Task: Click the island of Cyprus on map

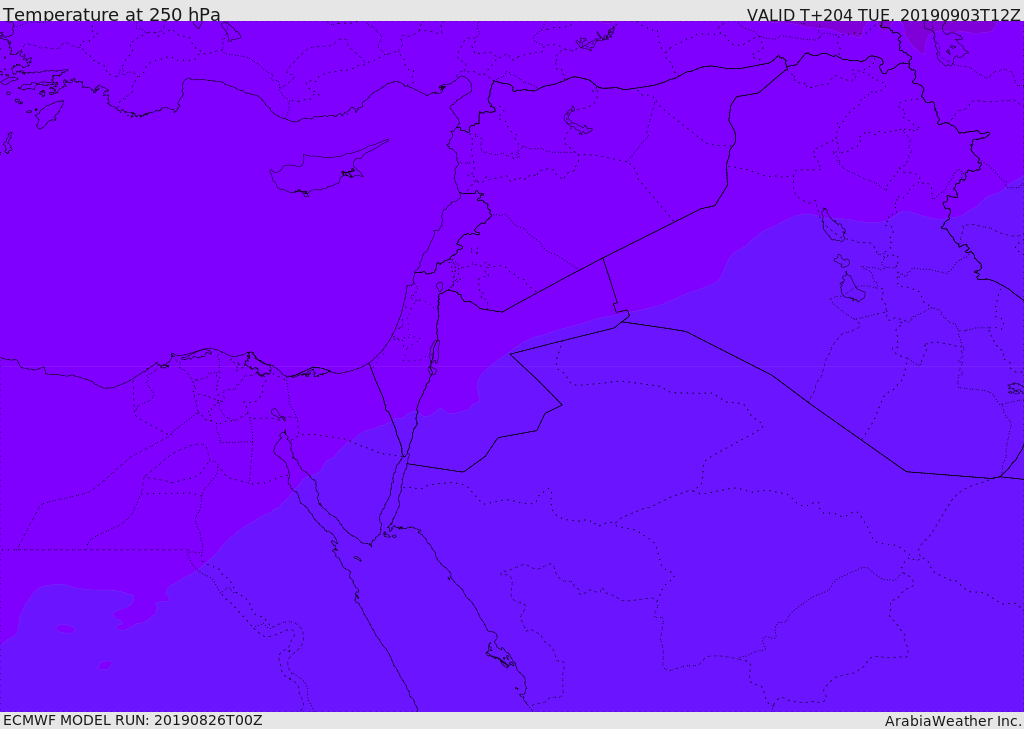Action: tap(328, 169)
